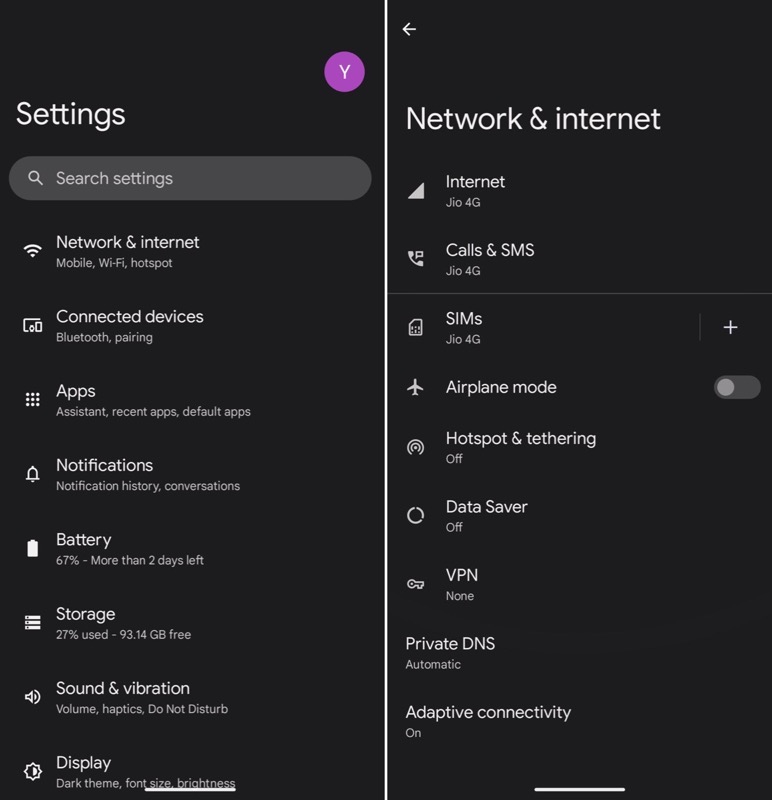Tap the Wi-Fi icon for Network & internet
Viewport: 772px width, 800px height.
(33, 251)
